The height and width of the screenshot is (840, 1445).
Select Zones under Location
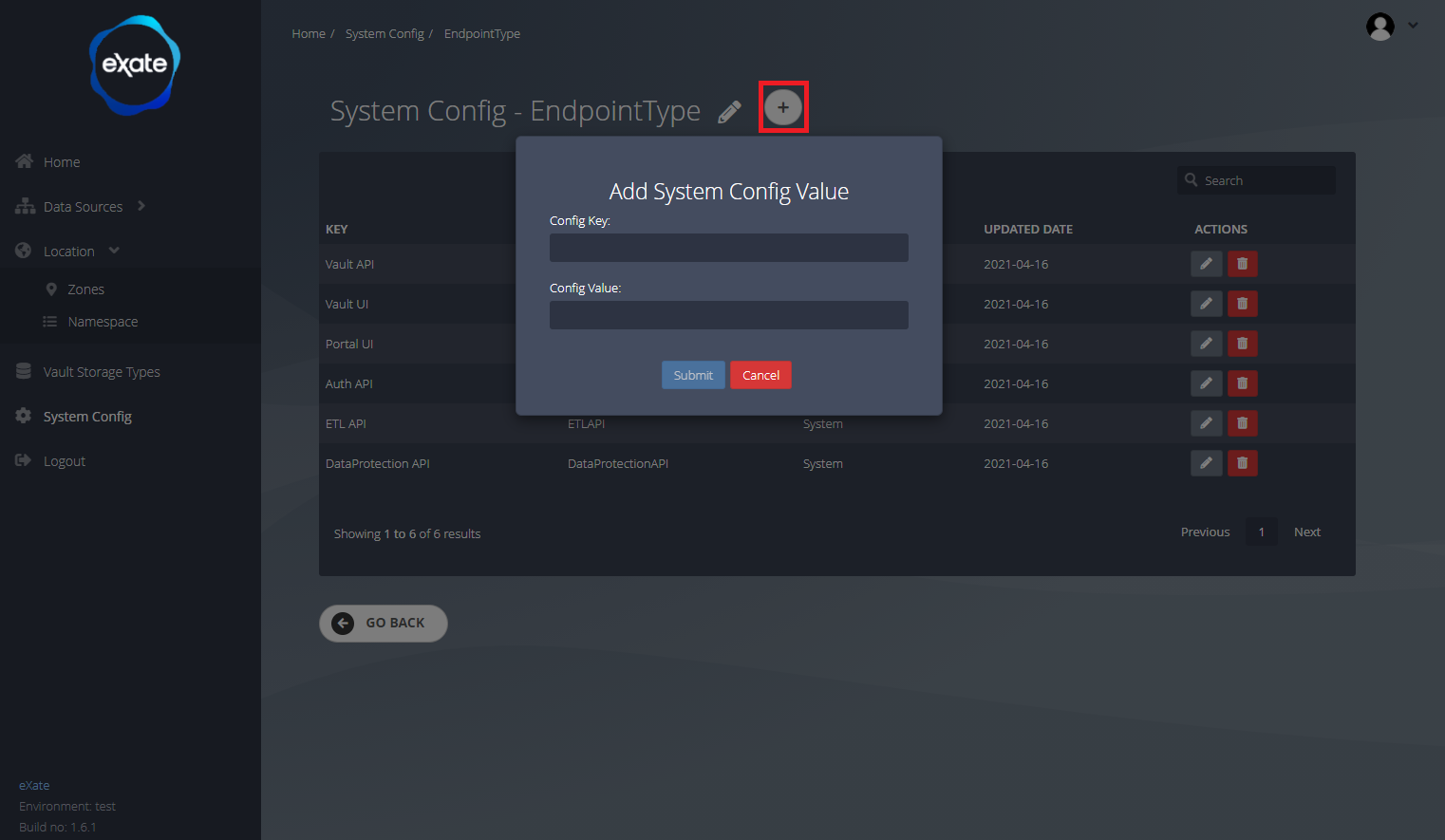pos(85,289)
